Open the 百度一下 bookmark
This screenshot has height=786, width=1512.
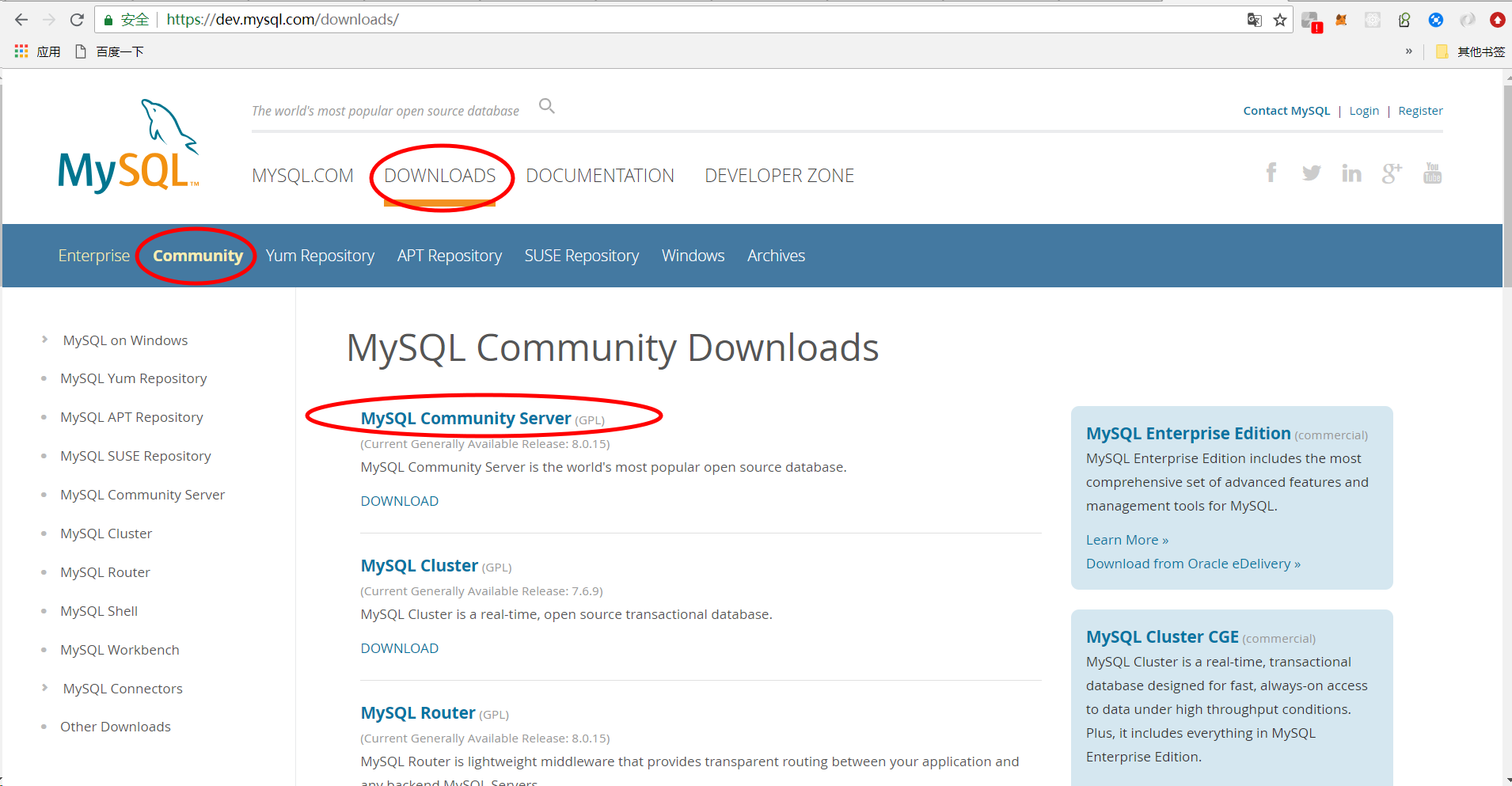click(109, 51)
